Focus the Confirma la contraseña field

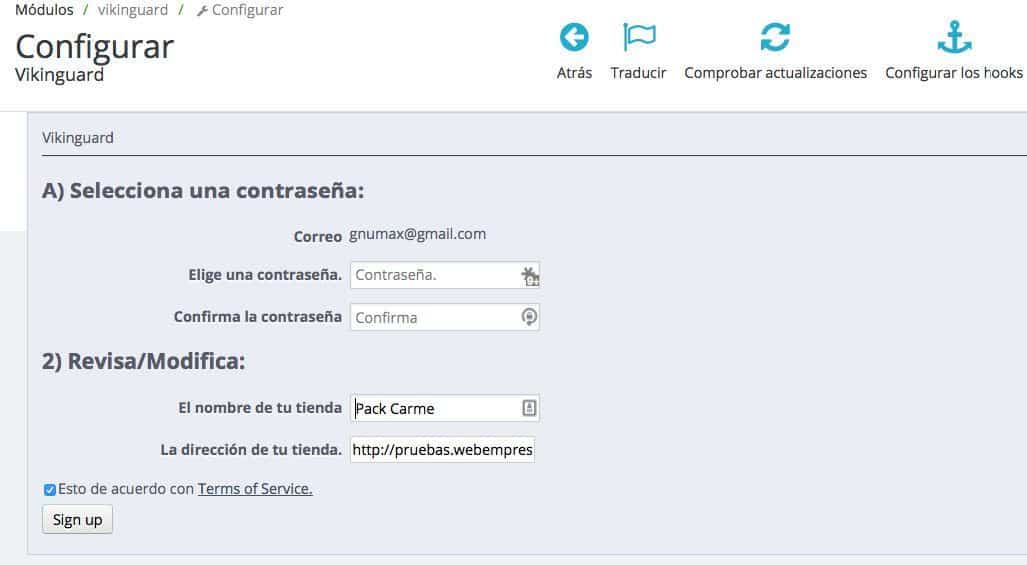pos(445,317)
